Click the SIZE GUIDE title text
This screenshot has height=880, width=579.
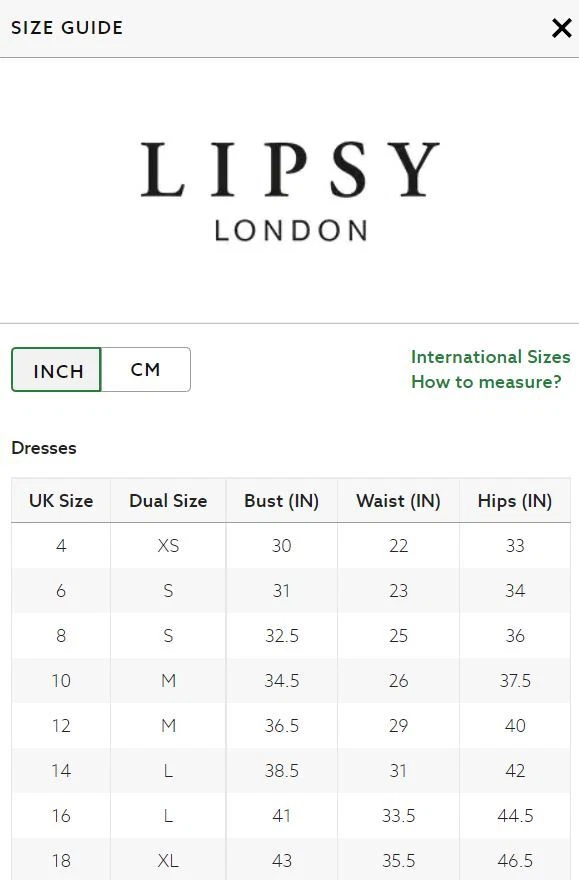[x=67, y=28]
